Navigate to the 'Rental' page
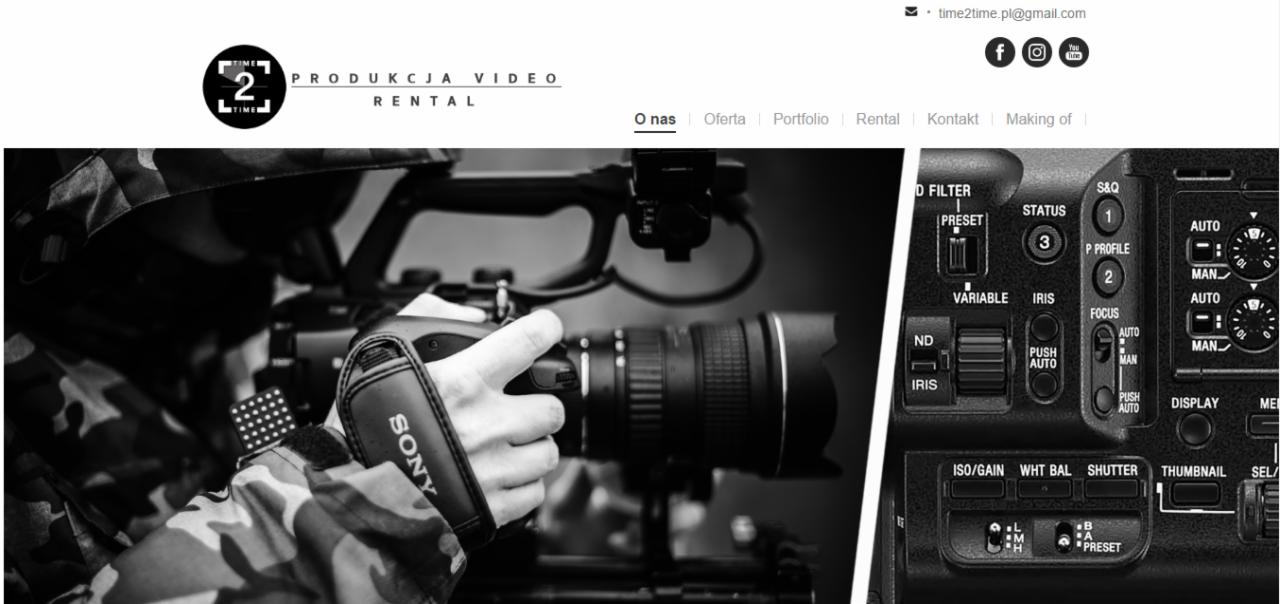Image resolution: width=1280 pixels, height=604 pixels. pos(877,118)
